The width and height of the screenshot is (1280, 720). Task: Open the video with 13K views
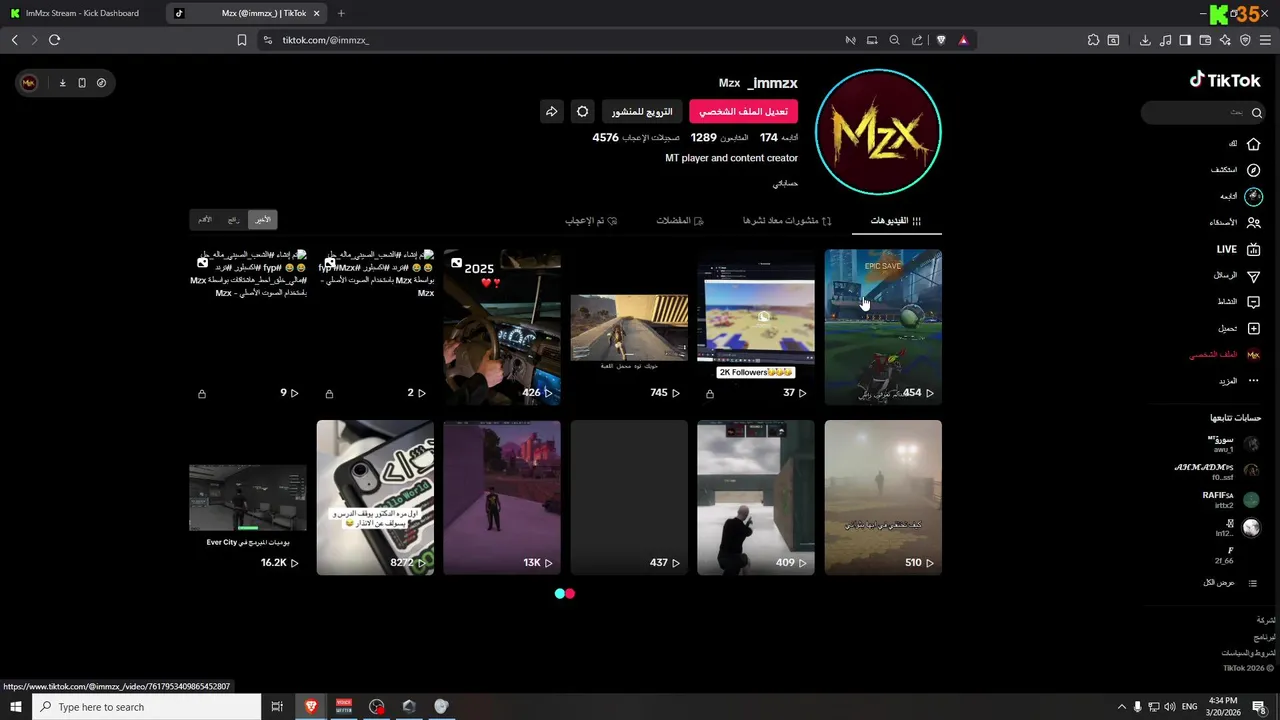point(502,498)
